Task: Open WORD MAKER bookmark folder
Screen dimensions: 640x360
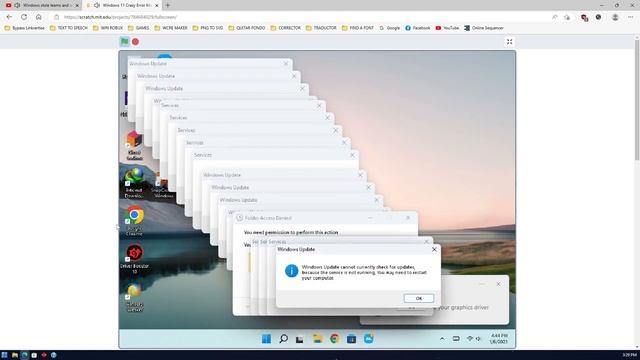Action: pos(171,28)
